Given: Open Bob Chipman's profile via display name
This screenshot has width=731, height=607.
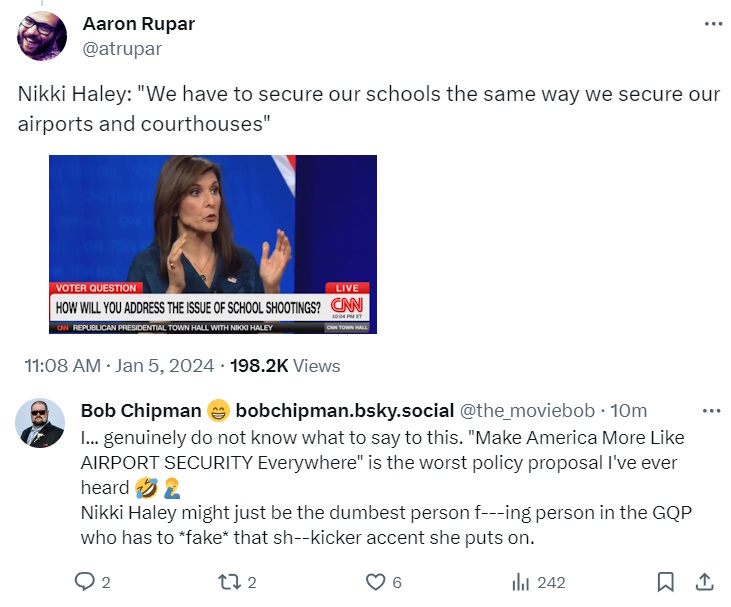Looking at the screenshot, I should coord(140,411).
